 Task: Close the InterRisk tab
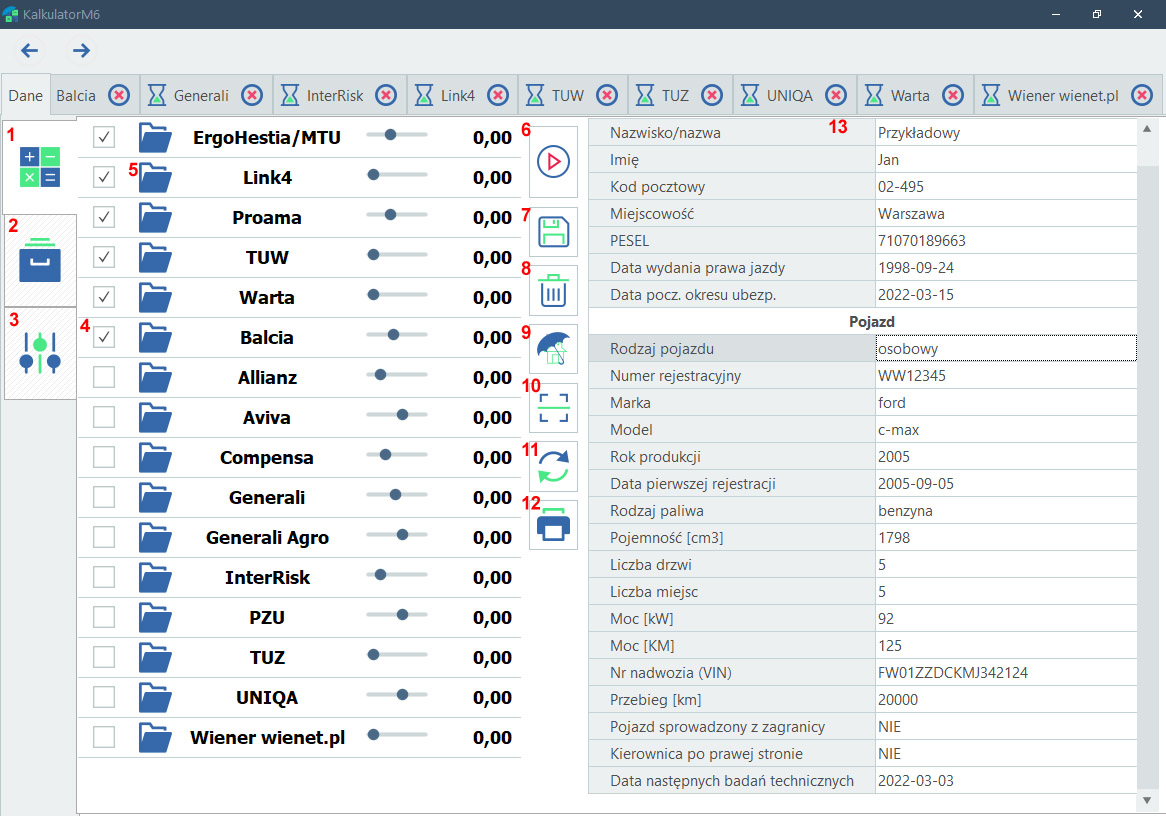coord(385,95)
